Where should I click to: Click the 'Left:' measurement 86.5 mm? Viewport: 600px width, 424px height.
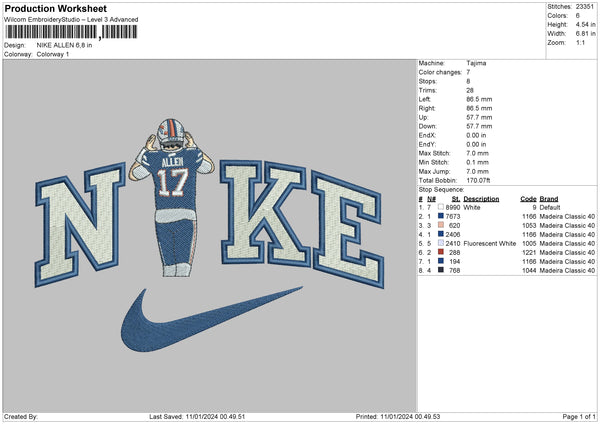pyautogui.click(x=479, y=99)
